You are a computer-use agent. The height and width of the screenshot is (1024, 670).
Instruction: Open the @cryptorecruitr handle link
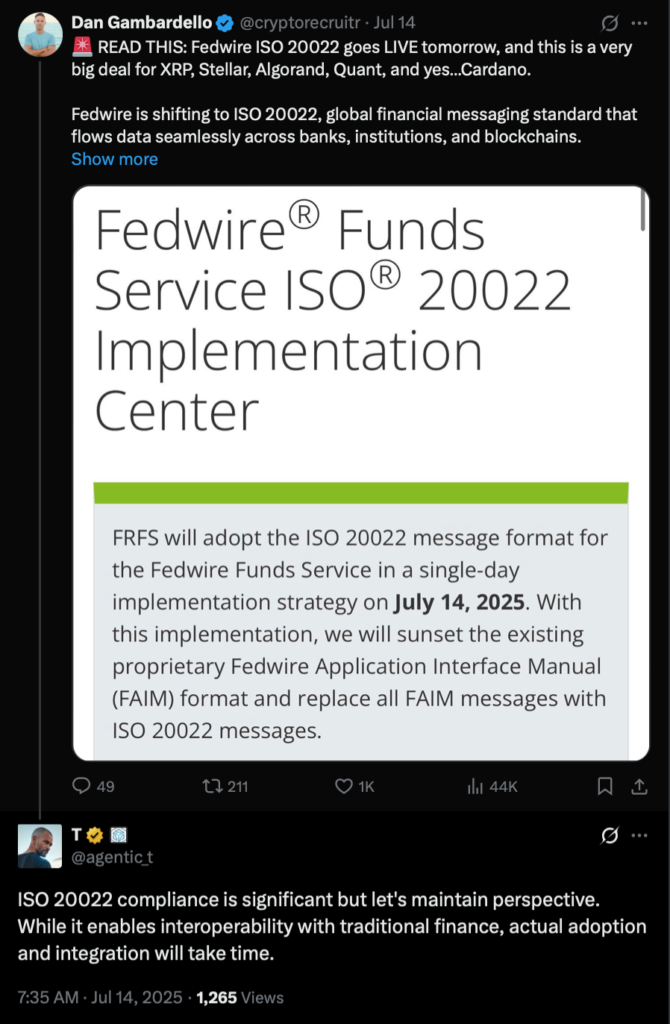[298, 22]
